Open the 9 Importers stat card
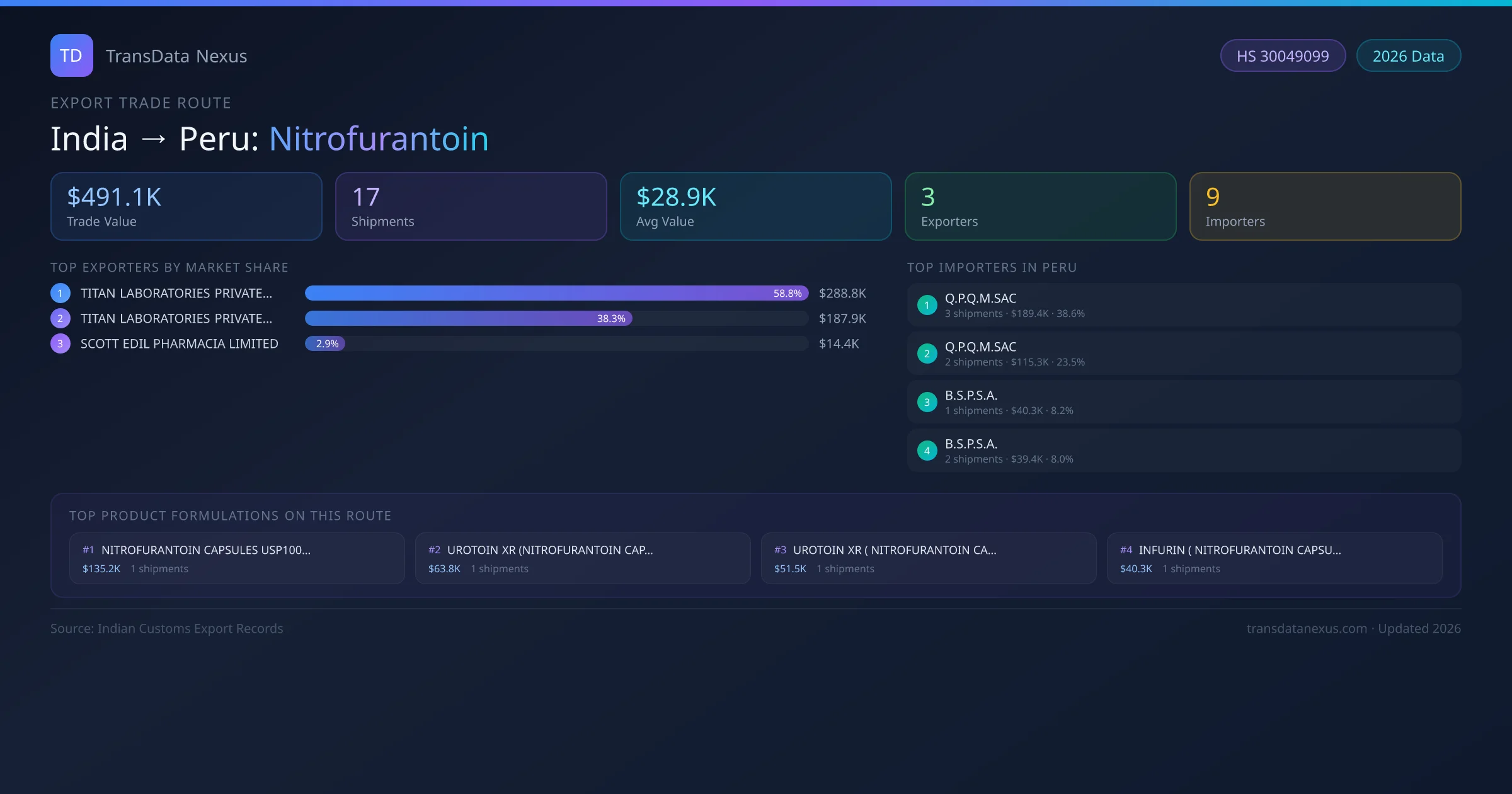 click(1325, 206)
